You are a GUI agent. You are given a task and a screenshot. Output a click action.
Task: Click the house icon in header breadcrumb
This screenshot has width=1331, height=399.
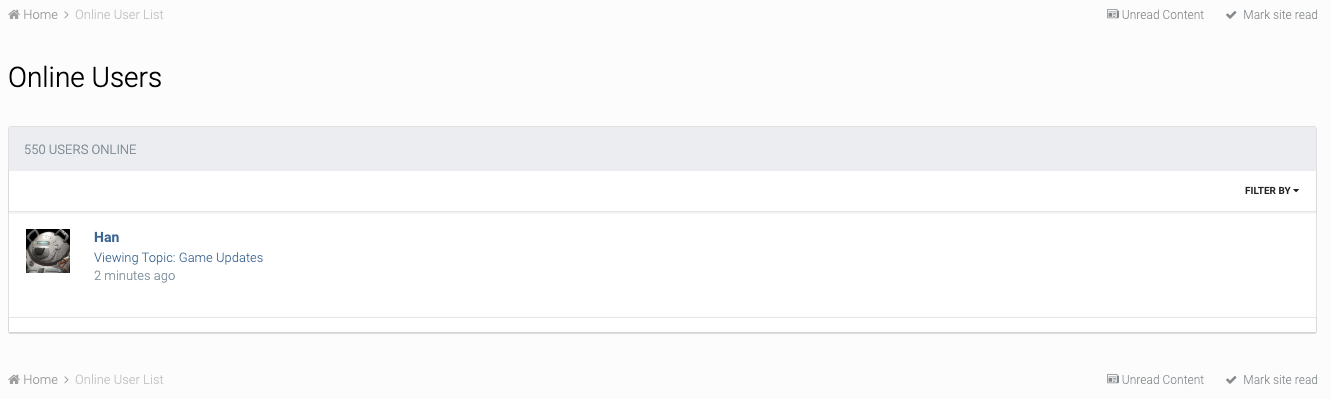tap(14, 15)
